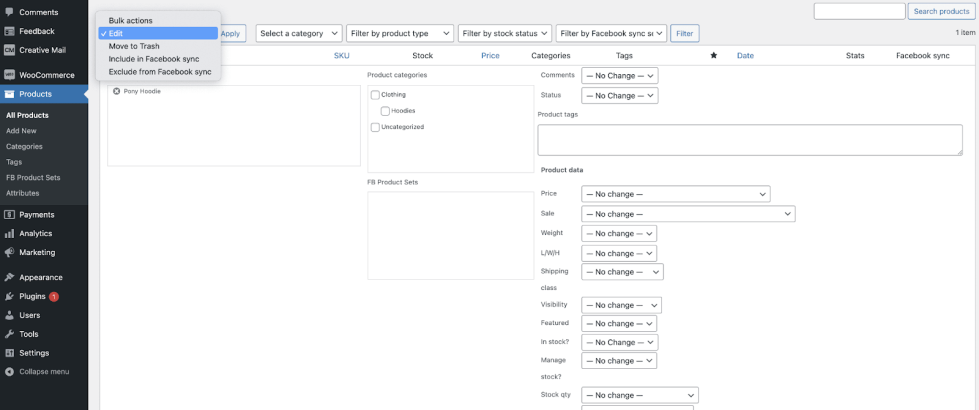Screen dimensions: 979x410
Task: Enable the Uncategorized category checkbox
Action: (375, 127)
